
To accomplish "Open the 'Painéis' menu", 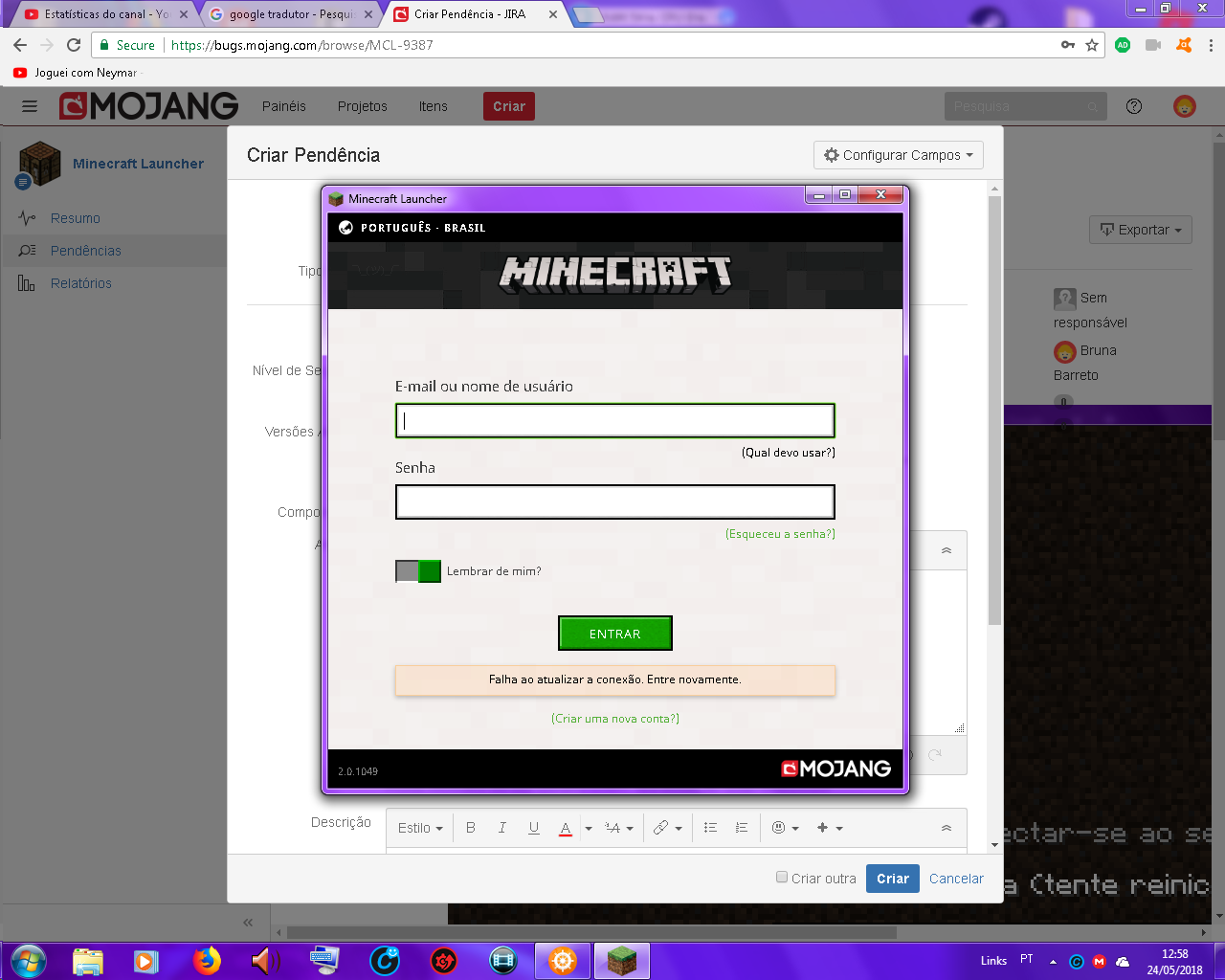I will pyautogui.click(x=284, y=106).
